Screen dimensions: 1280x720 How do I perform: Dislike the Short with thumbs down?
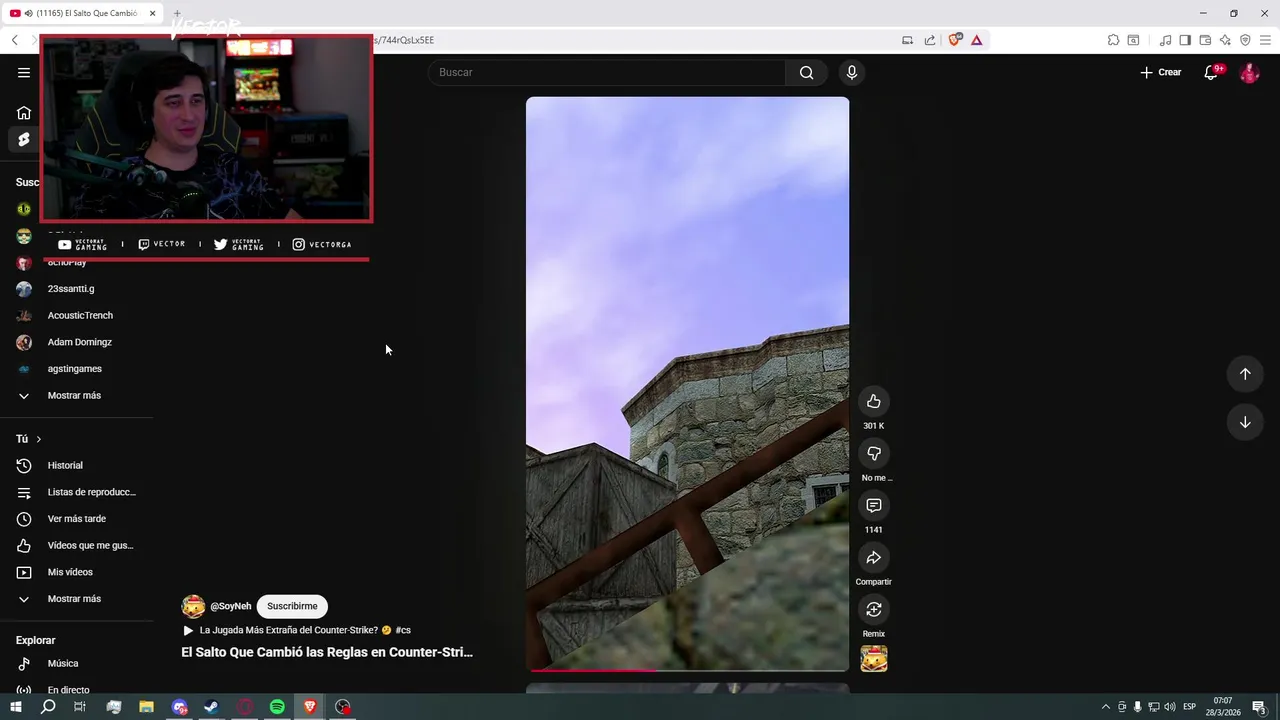pos(874,453)
